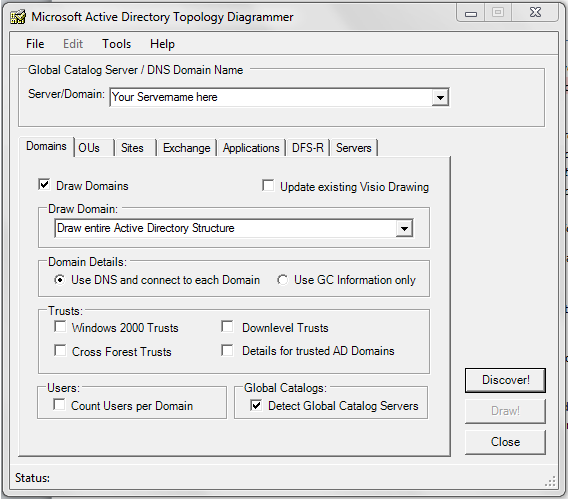The height and width of the screenshot is (499, 571).
Task: Switch to the Exchange tab
Action: point(186,148)
